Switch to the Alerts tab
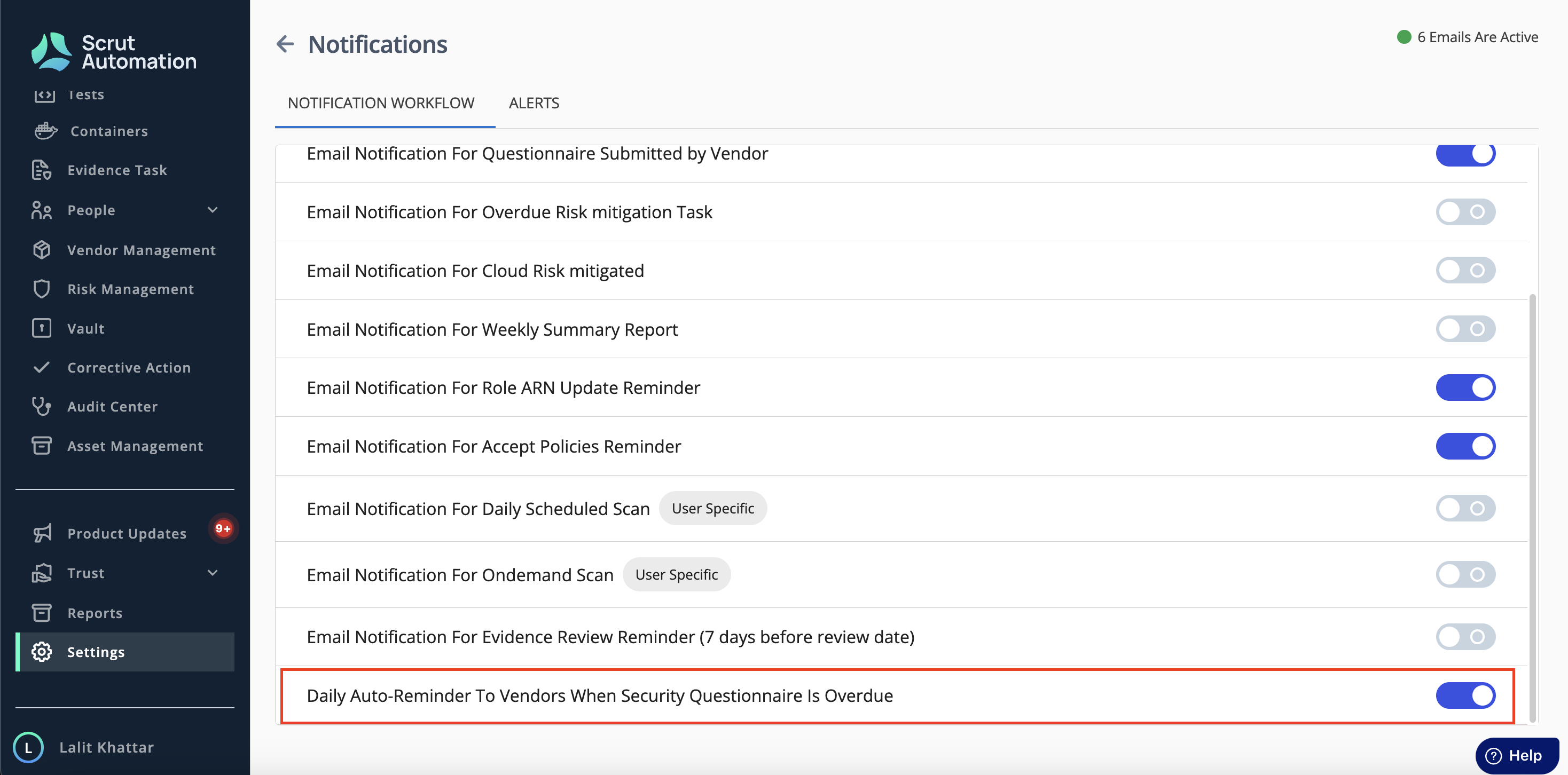 pos(534,103)
